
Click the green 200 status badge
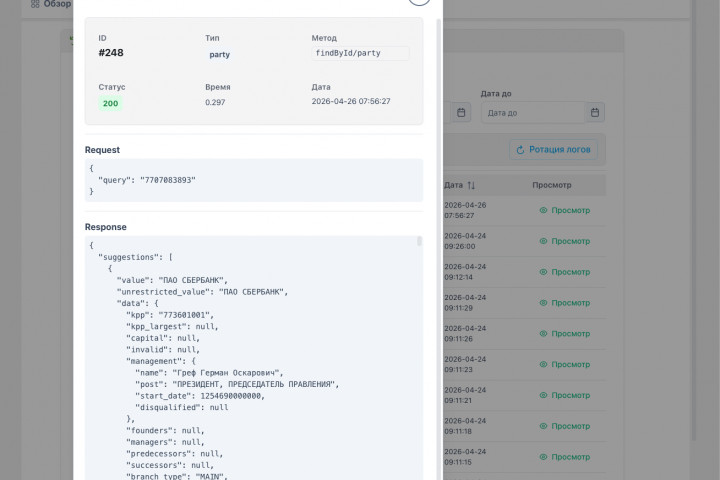point(110,103)
